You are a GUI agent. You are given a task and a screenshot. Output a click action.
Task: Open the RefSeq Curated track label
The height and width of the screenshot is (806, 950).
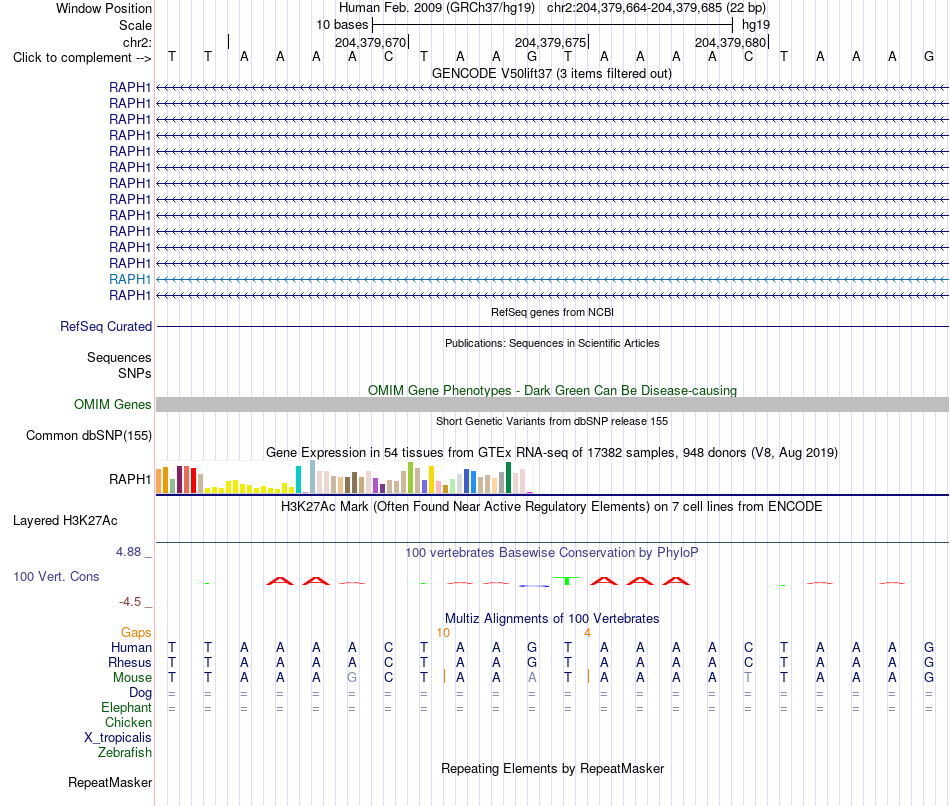tap(105, 326)
